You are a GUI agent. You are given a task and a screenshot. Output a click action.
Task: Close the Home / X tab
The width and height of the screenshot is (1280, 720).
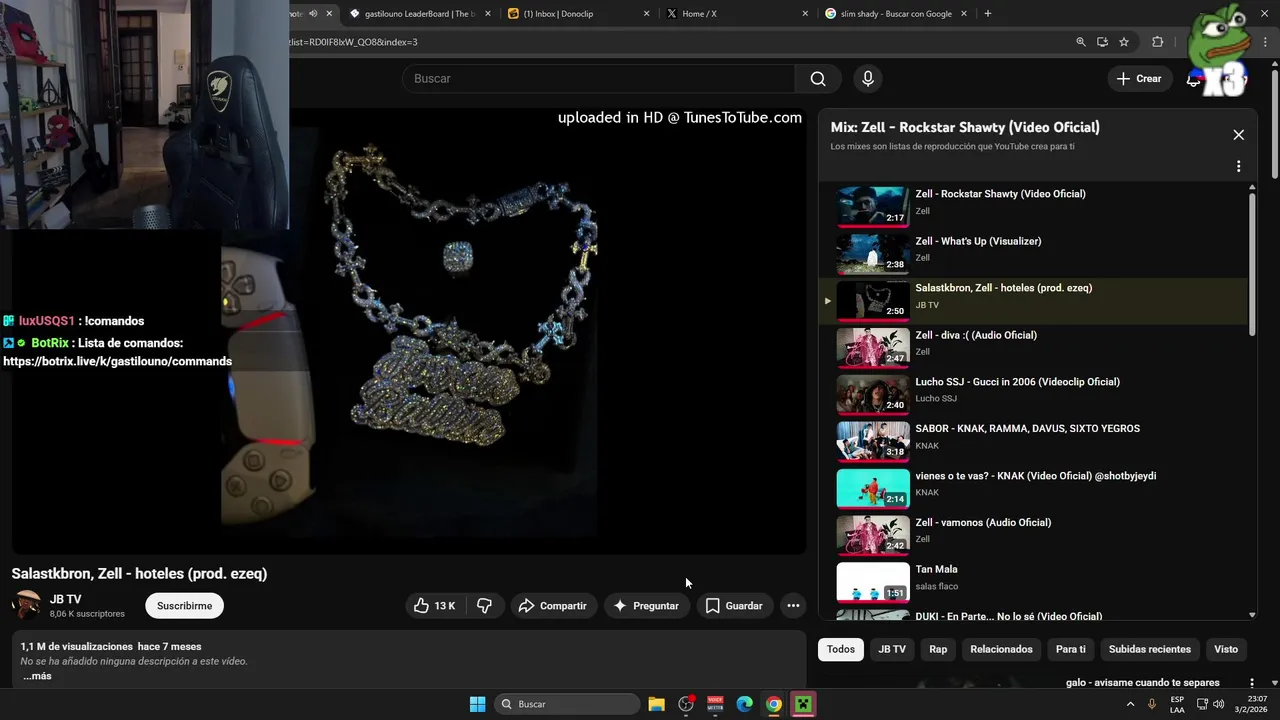tap(805, 14)
